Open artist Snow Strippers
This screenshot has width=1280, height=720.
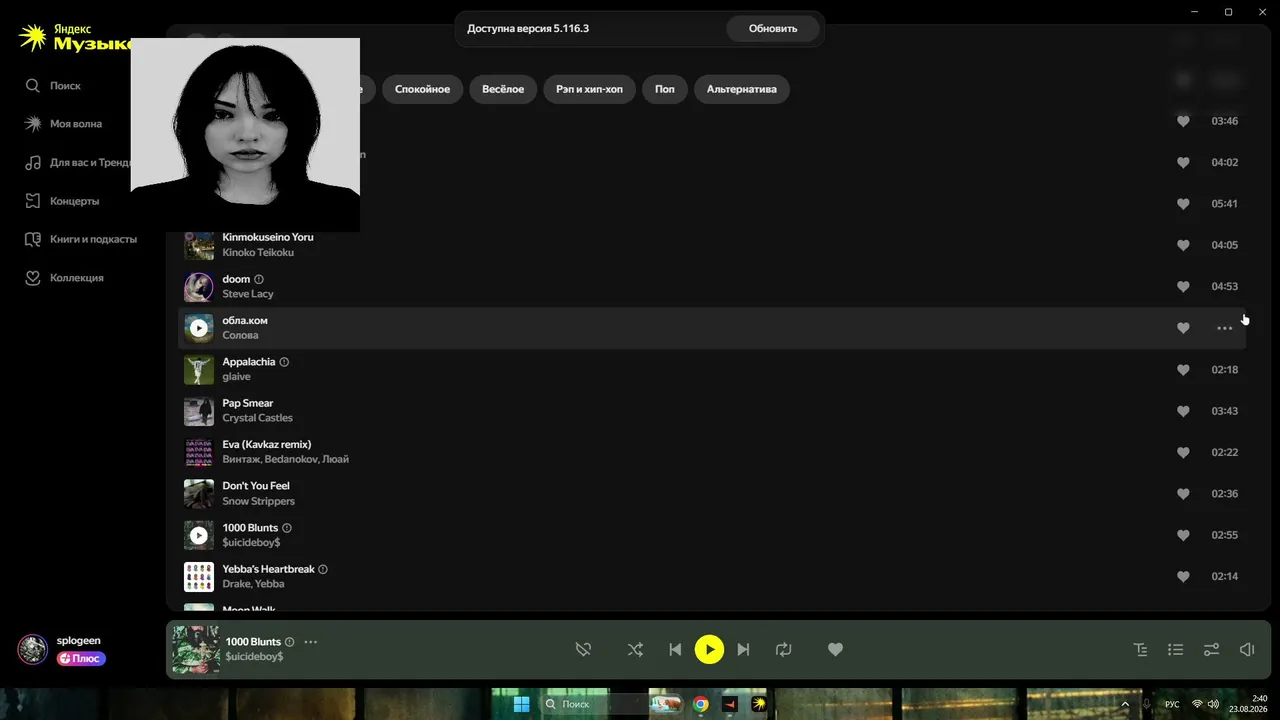(x=258, y=501)
